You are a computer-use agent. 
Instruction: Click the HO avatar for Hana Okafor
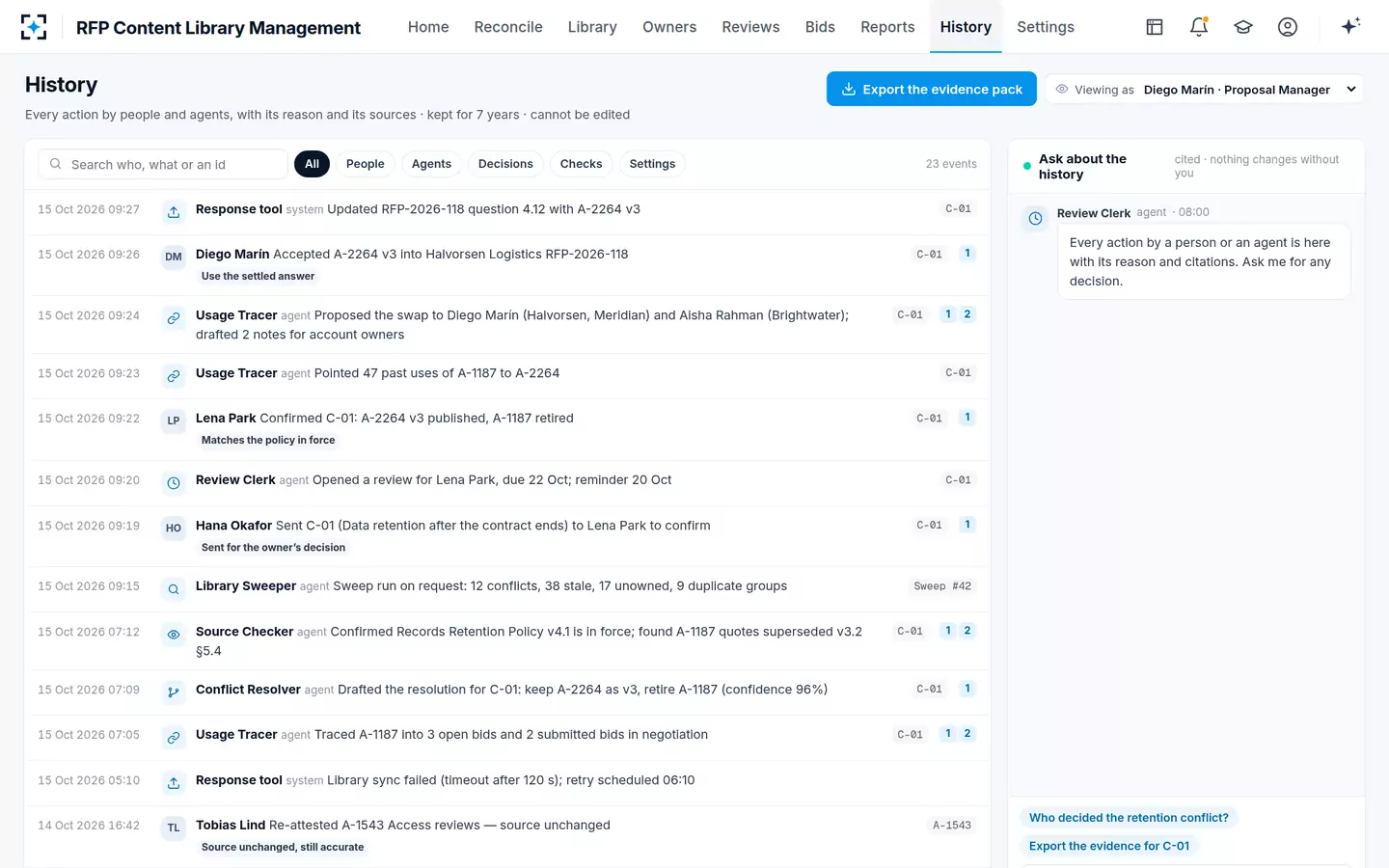coord(174,529)
